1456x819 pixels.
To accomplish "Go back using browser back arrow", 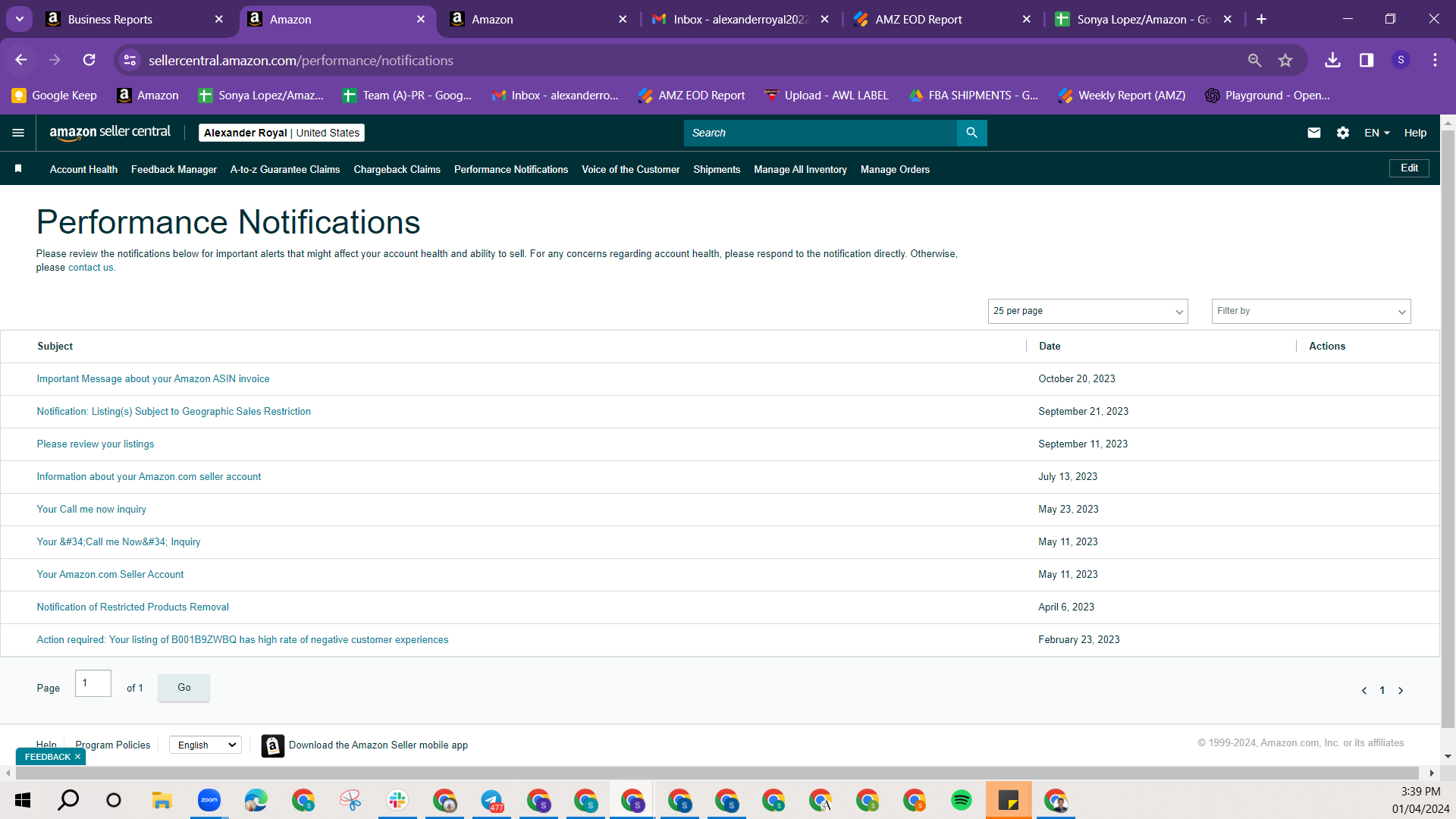I will point(21,60).
